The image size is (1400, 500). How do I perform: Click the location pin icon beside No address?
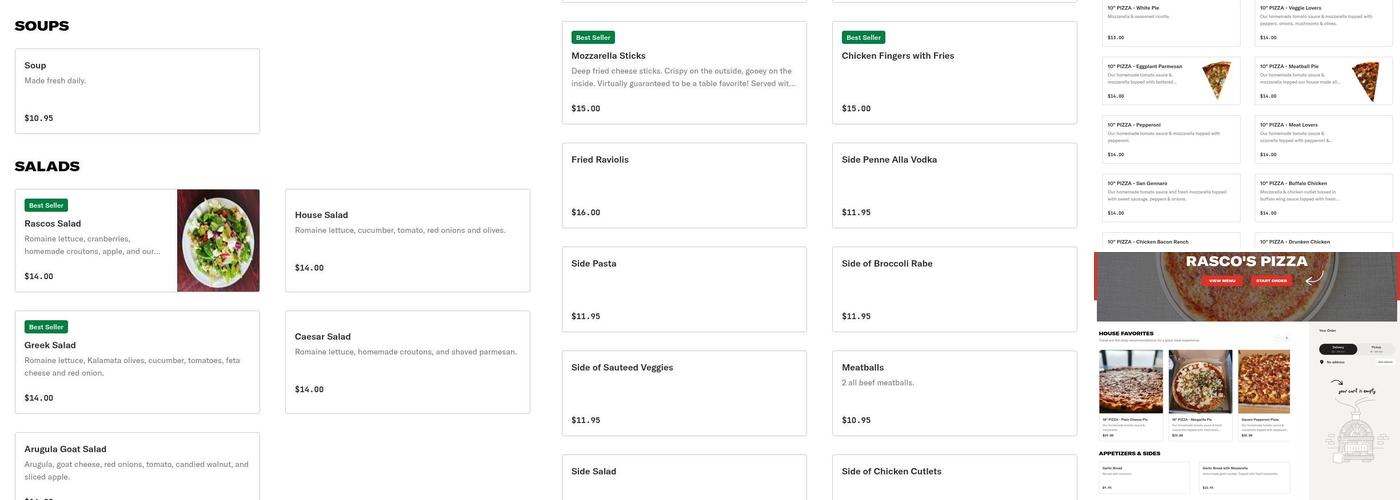[1322, 362]
